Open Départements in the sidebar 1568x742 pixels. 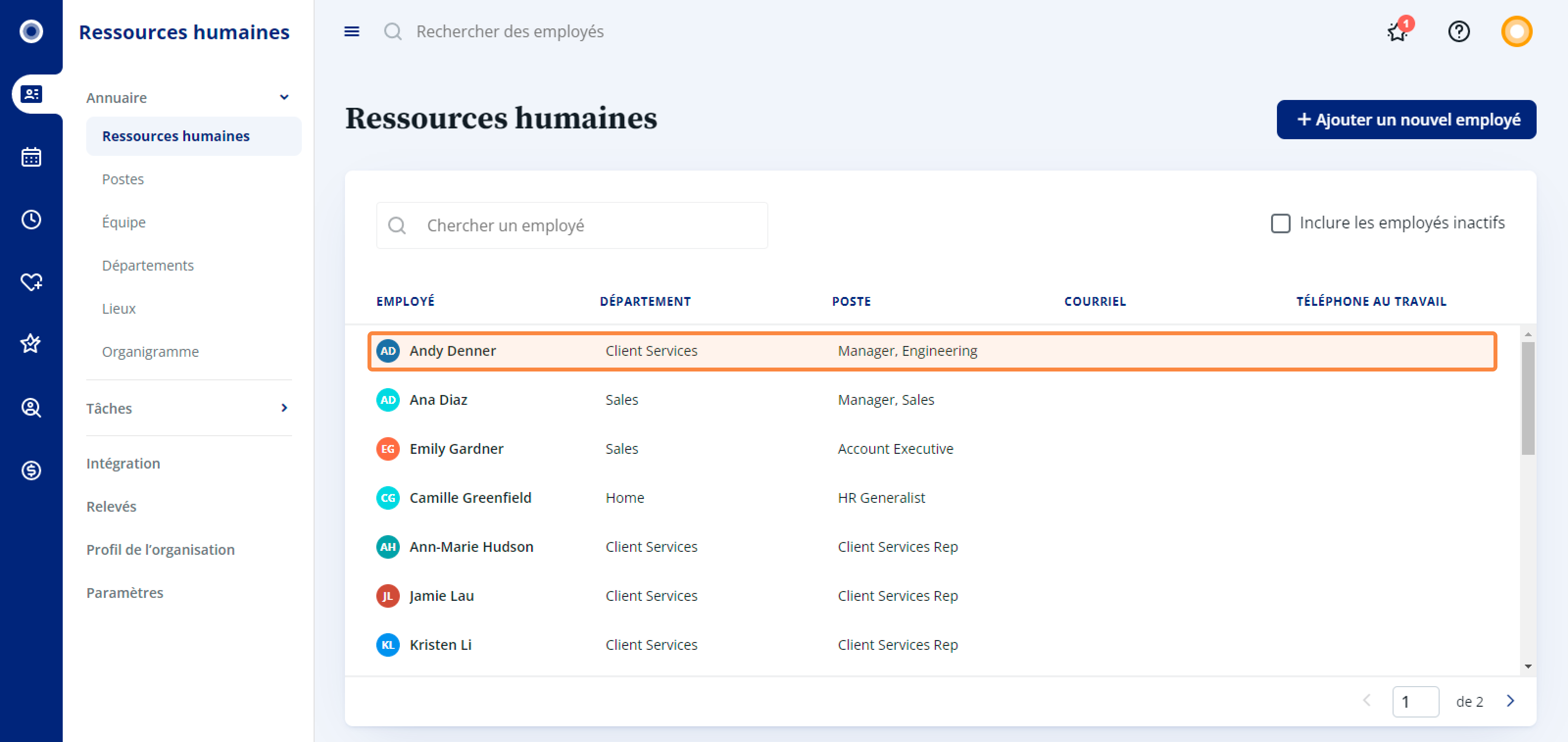click(148, 266)
